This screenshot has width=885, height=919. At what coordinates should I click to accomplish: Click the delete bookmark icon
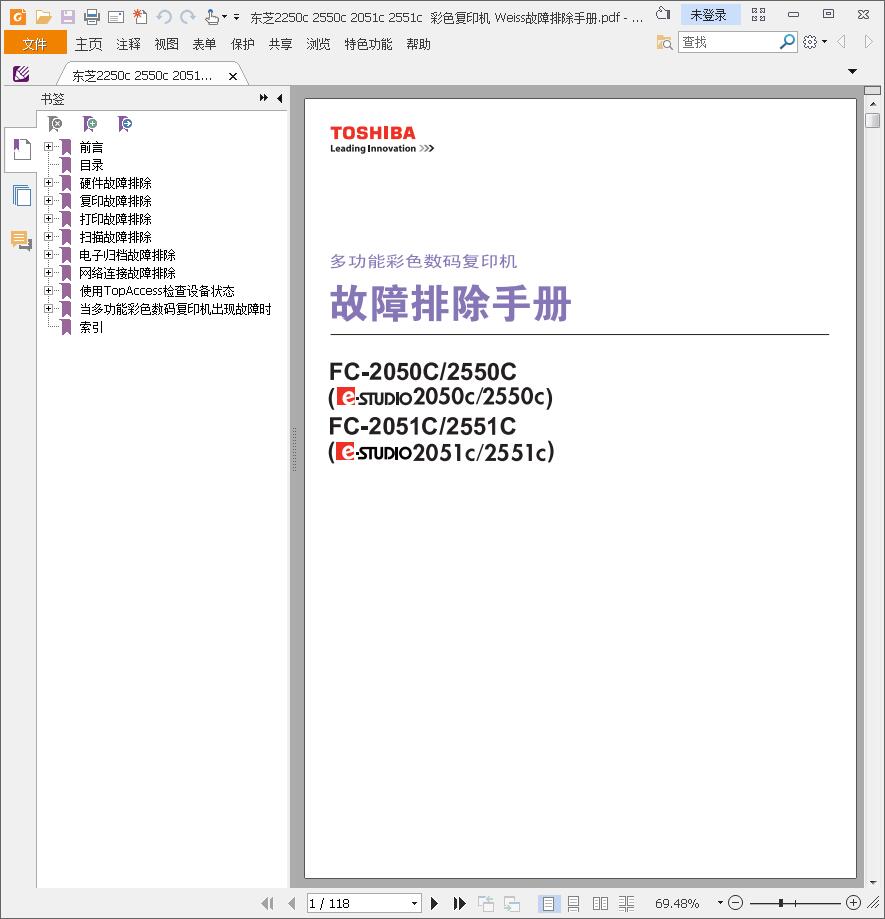pos(55,124)
